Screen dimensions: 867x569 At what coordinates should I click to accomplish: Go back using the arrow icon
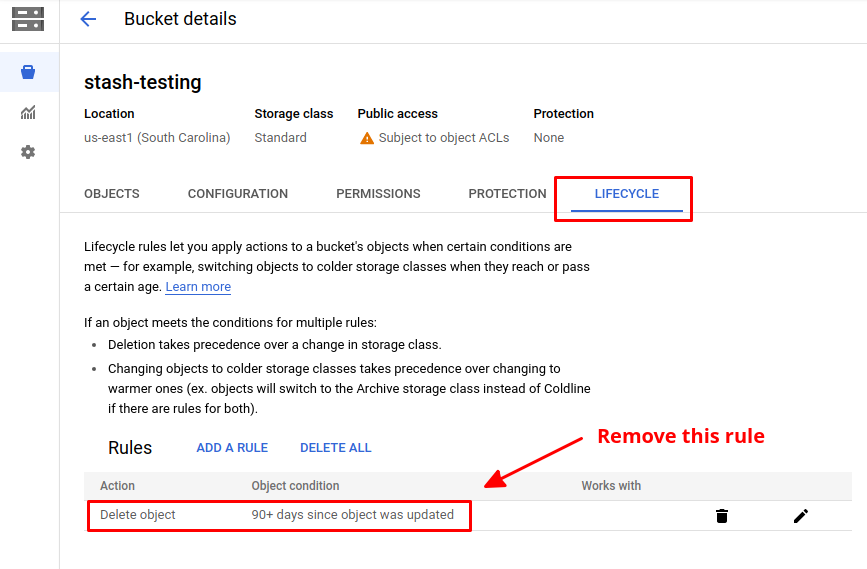[x=88, y=19]
